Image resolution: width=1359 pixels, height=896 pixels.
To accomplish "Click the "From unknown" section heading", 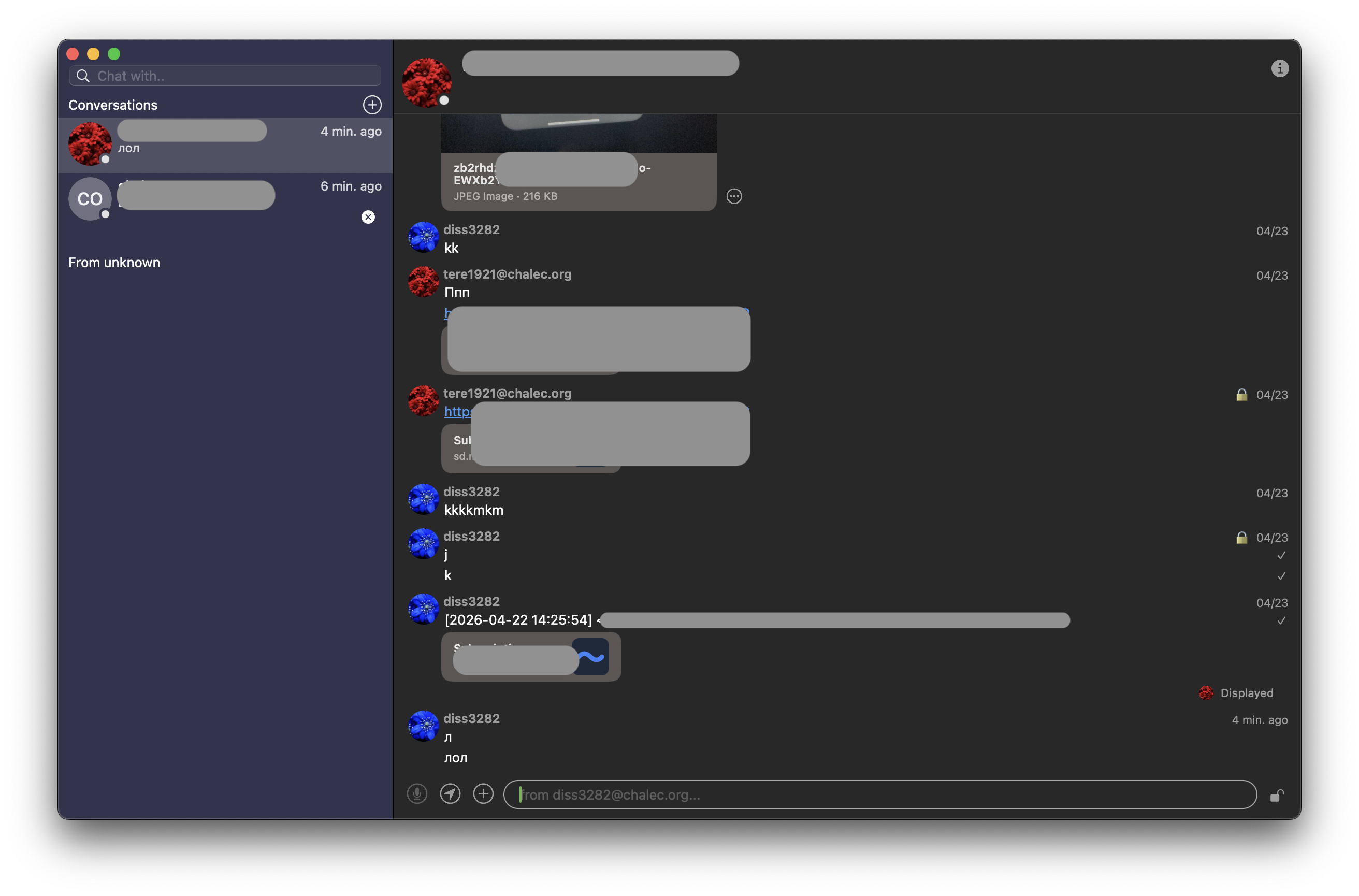I will pos(114,262).
